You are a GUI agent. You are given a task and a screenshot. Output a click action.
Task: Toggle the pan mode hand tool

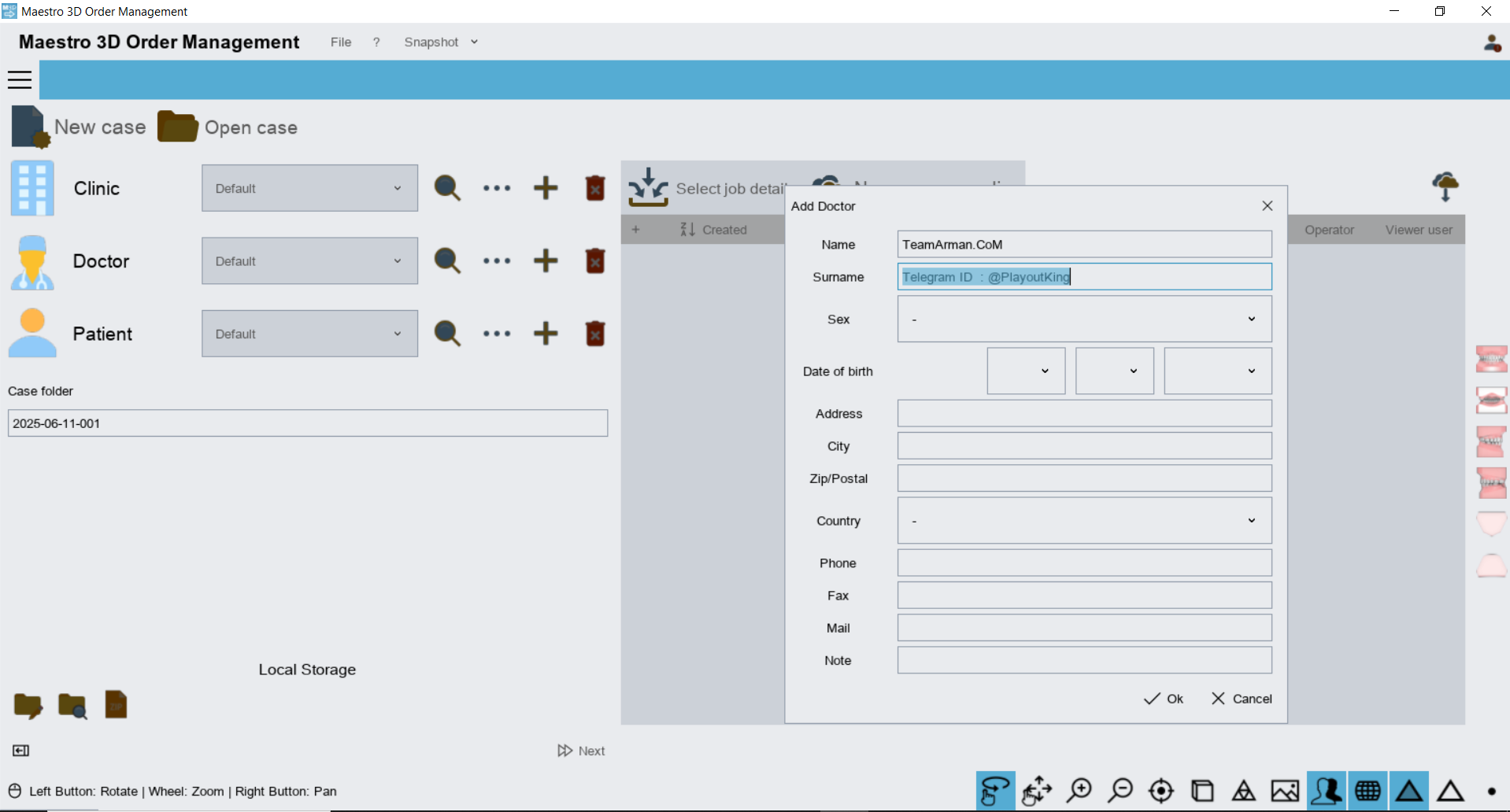[x=1037, y=791]
